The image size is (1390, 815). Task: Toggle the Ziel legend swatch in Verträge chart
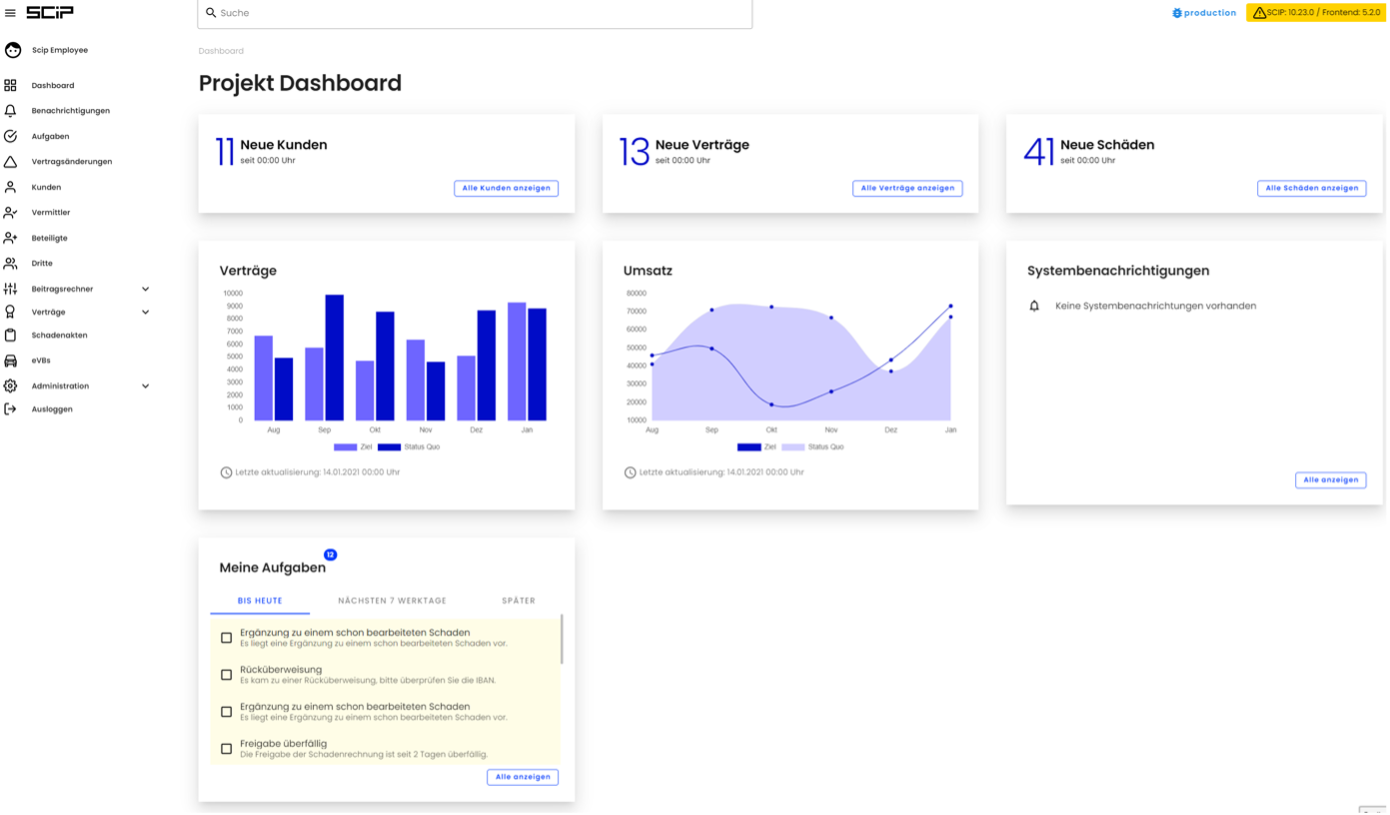[345, 447]
